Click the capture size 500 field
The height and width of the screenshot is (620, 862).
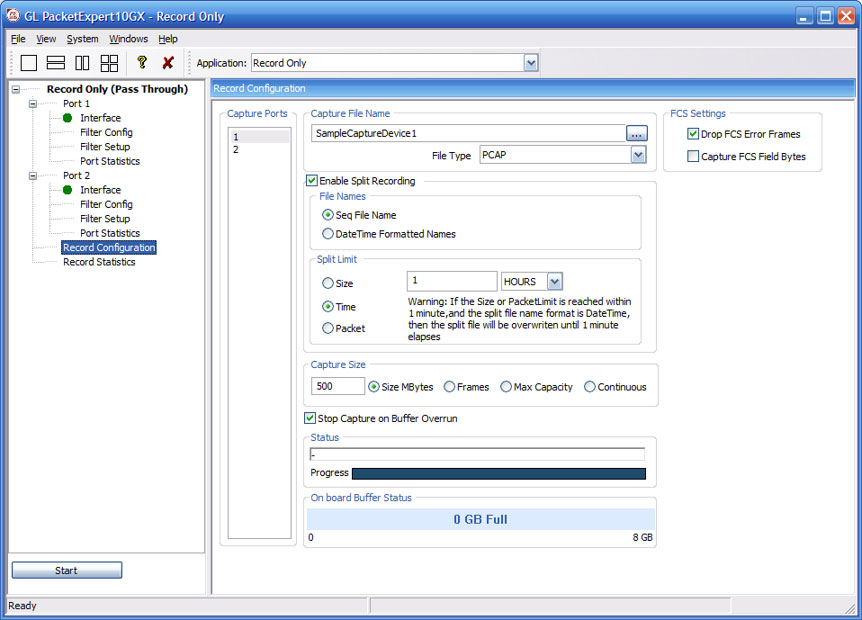338,386
